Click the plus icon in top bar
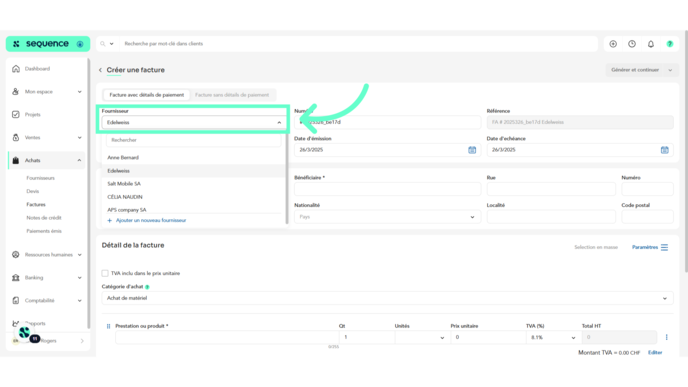Screen dimensions: 688x387 [613, 44]
